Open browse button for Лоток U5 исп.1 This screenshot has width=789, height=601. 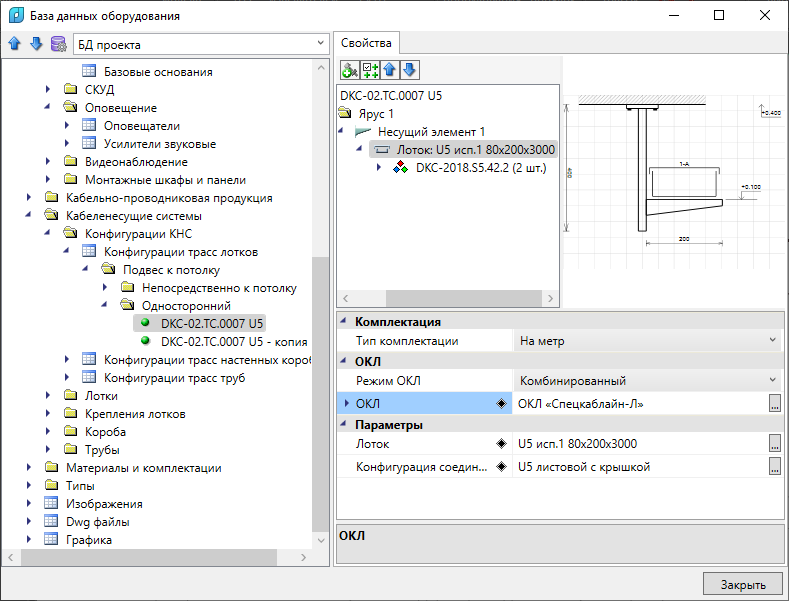tap(774, 443)
